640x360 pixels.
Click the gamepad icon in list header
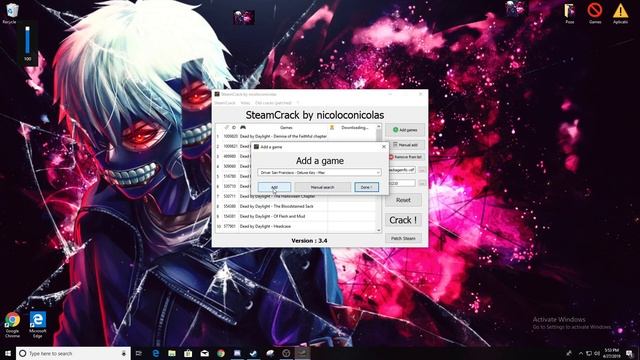243,127
